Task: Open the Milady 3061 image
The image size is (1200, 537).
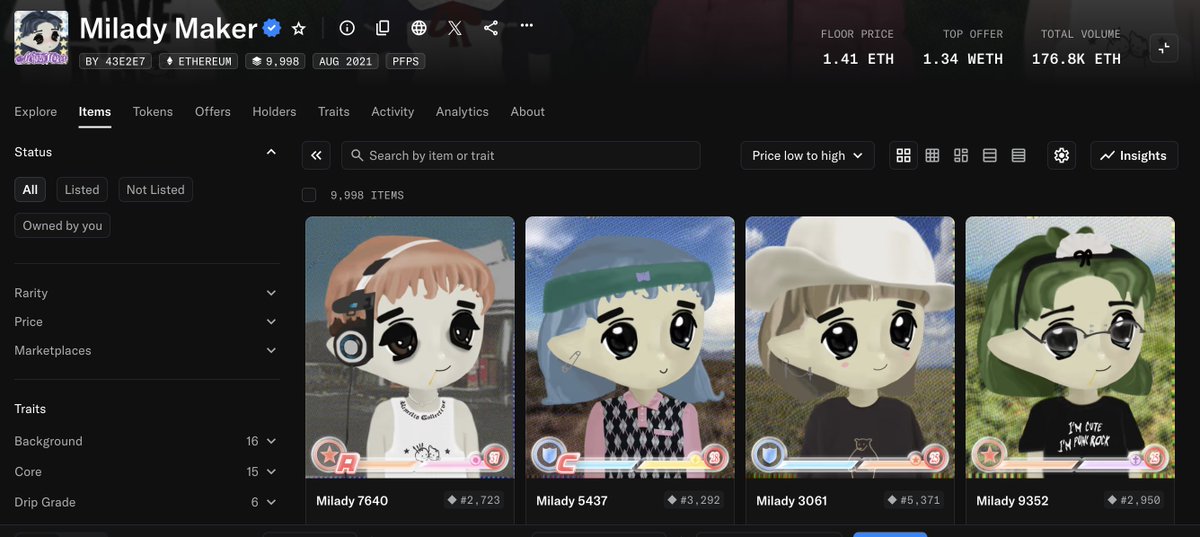Action: 850,347
